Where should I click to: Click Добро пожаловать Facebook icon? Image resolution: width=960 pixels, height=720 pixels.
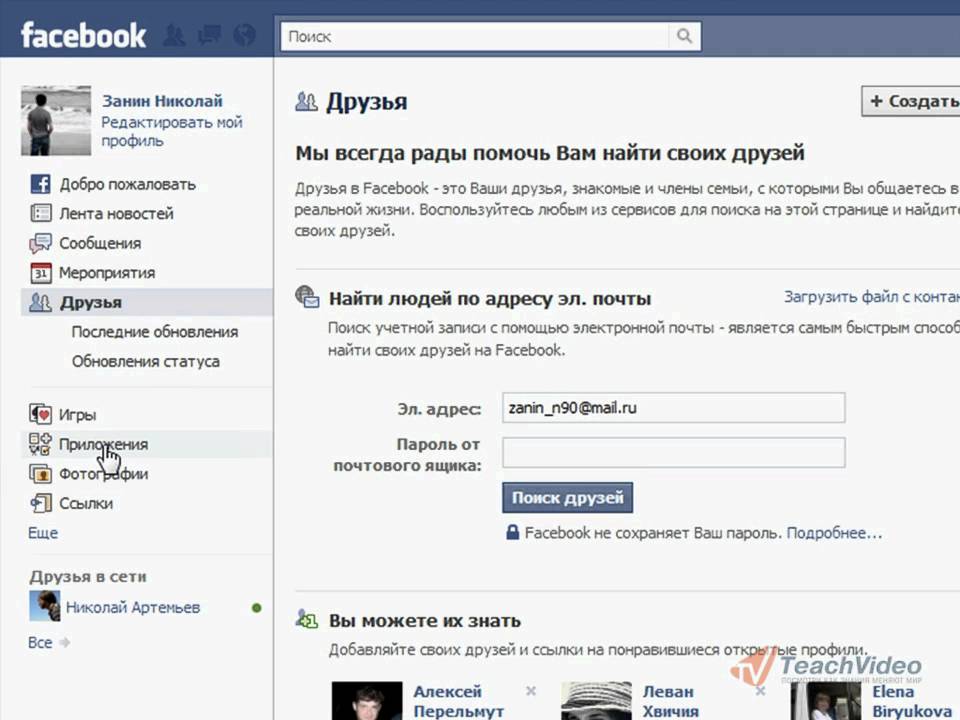point(40,184)
